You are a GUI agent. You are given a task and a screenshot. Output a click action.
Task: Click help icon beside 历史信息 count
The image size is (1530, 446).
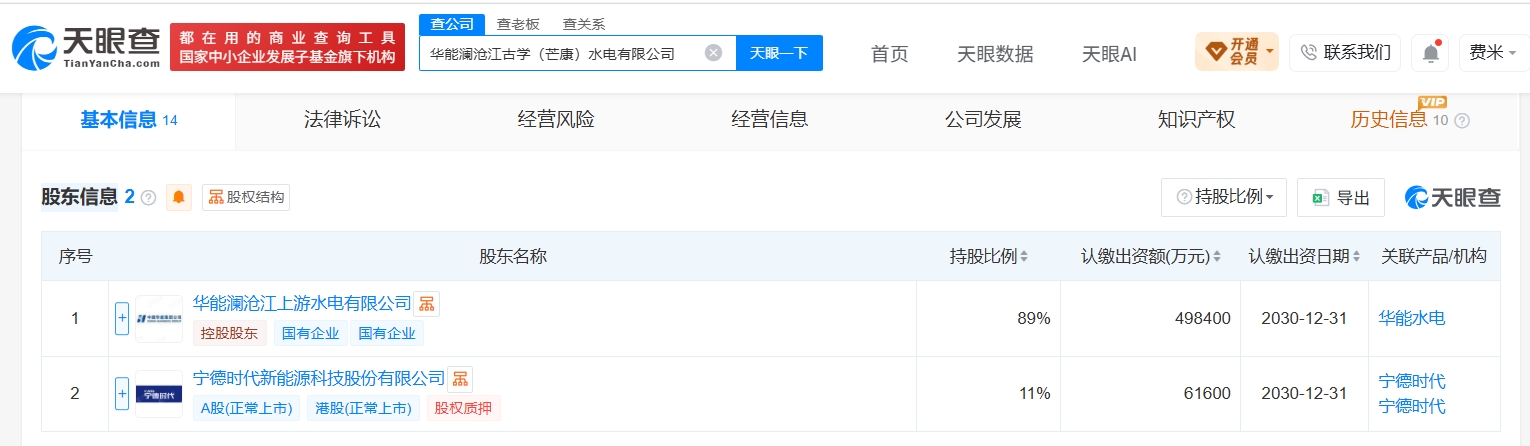click(x=1462, y=121)
